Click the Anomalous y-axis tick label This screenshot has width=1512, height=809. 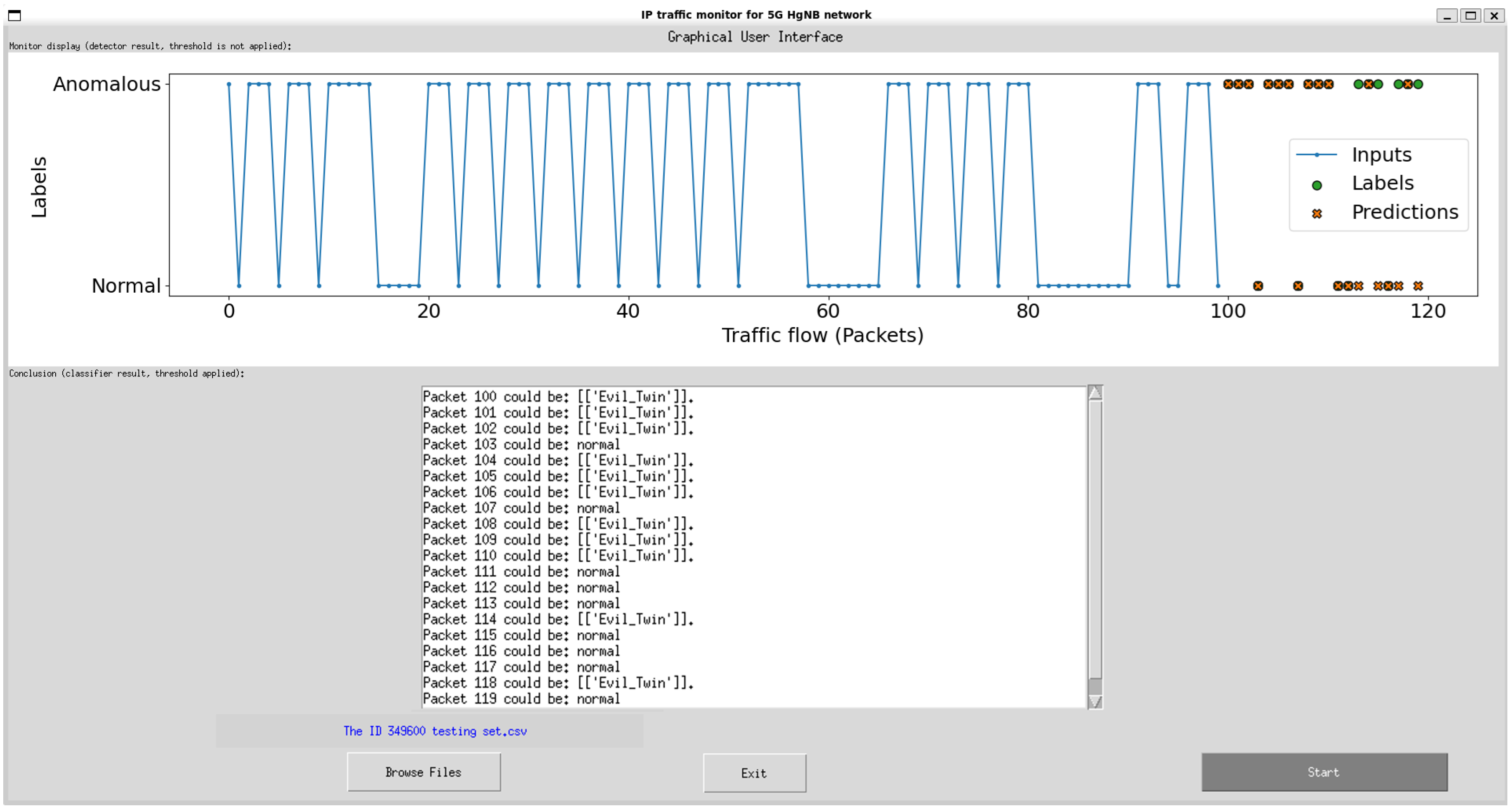[x=106, y=85]
